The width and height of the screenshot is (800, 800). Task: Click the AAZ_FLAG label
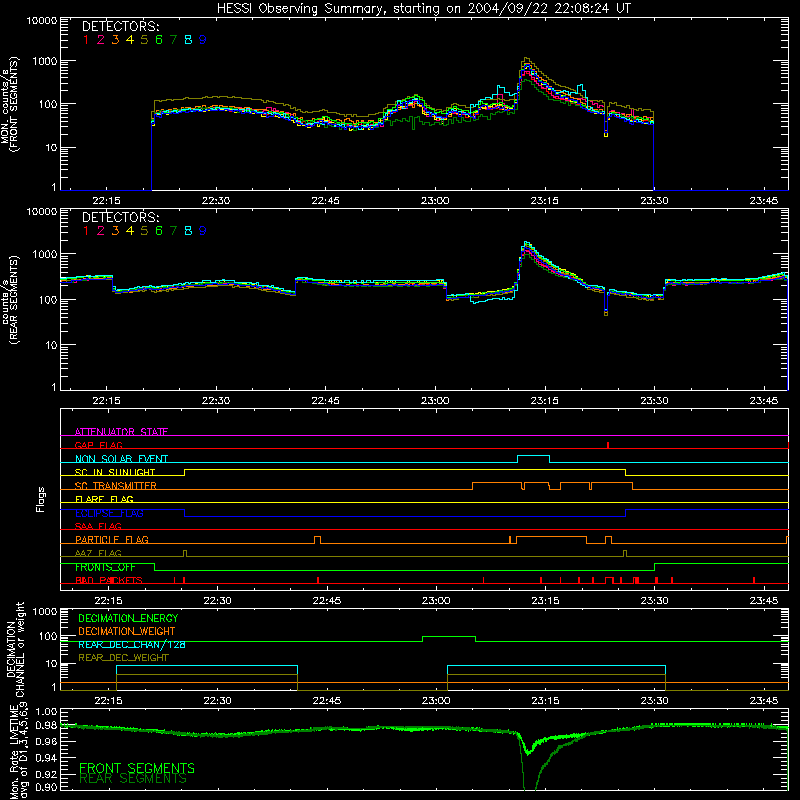pyautogui.click(x=98, y=553)
